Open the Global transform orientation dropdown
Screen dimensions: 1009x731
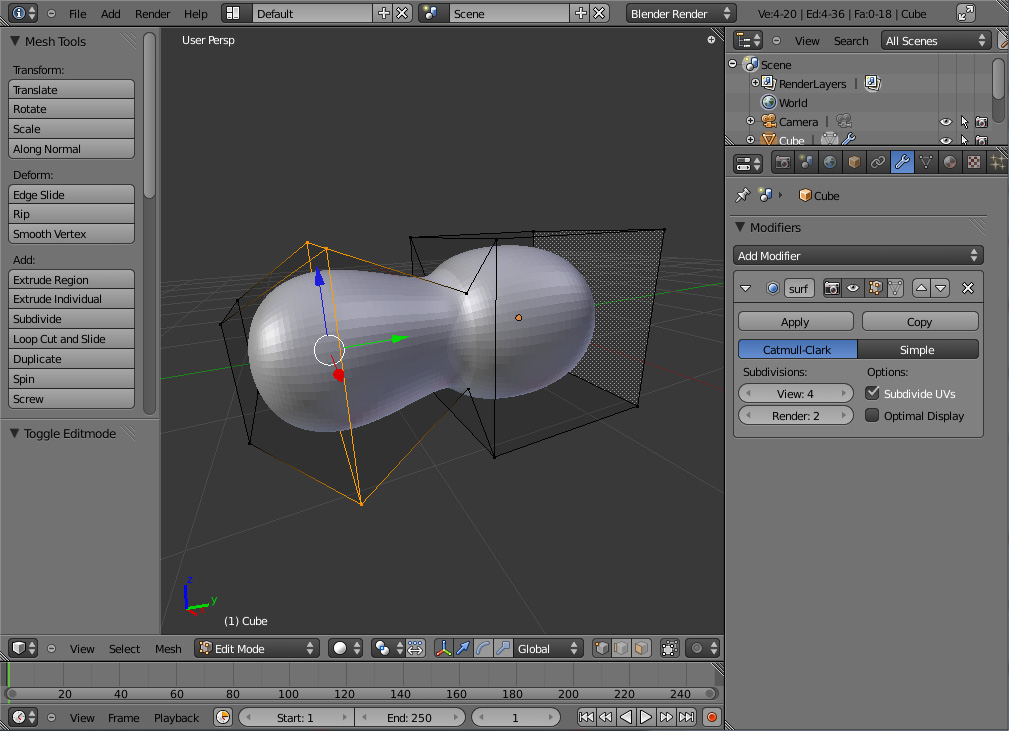point(547,648)
